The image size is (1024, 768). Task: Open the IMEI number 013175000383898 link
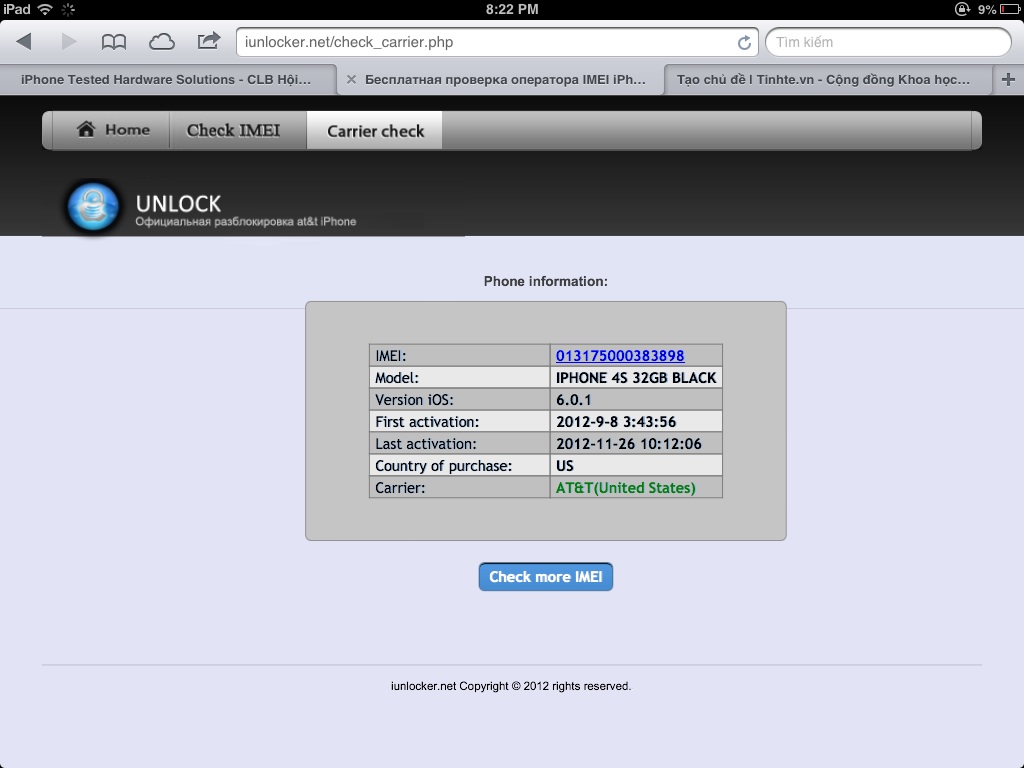pyautogui.click(x=620, y=356)
